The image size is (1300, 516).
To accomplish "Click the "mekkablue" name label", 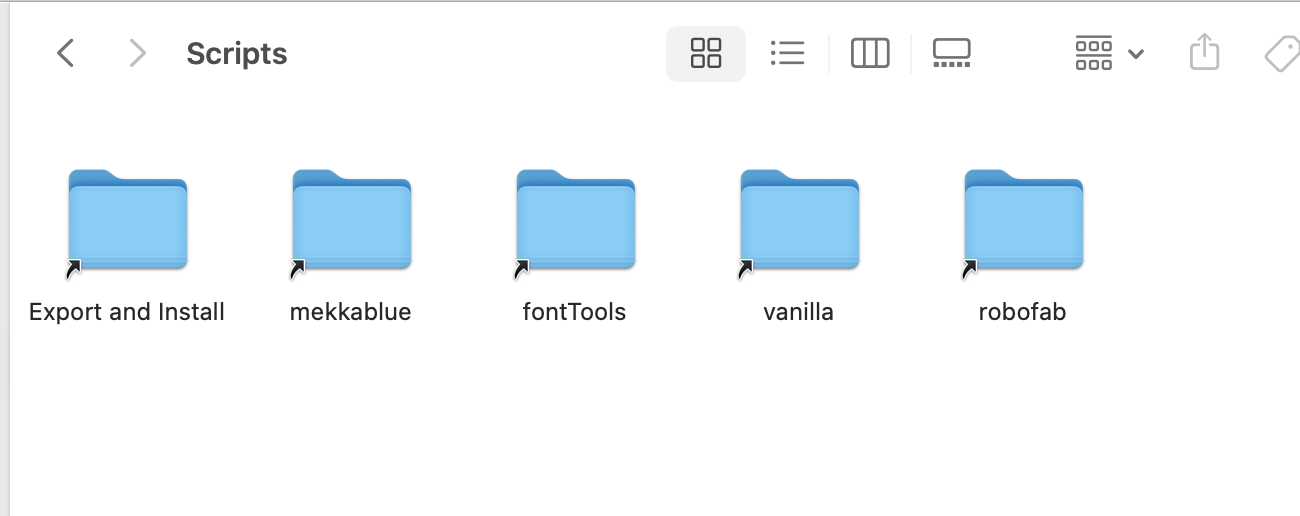I will coord(351,312).
